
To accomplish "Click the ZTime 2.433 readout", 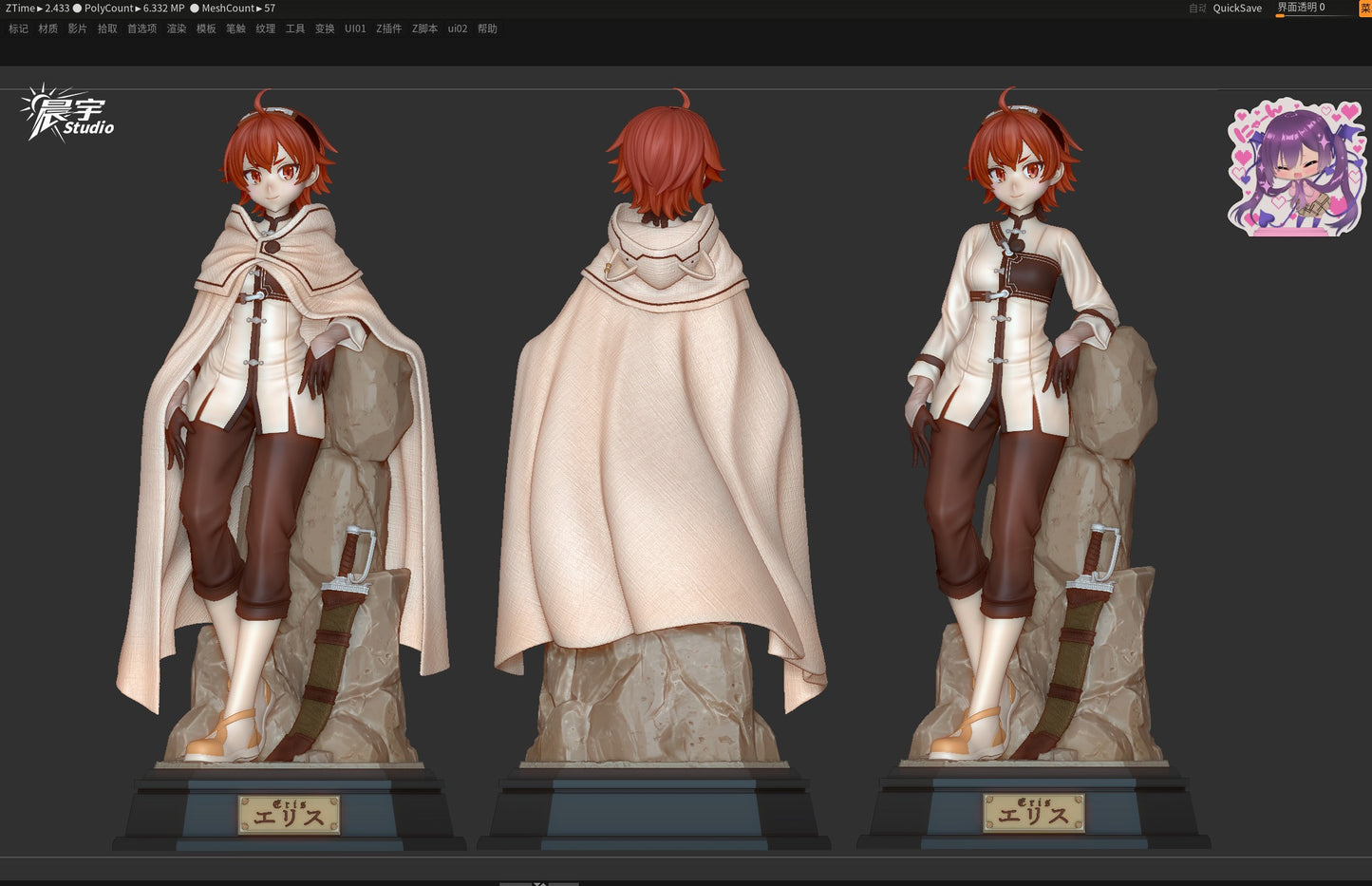I will [x=37, y=8].
